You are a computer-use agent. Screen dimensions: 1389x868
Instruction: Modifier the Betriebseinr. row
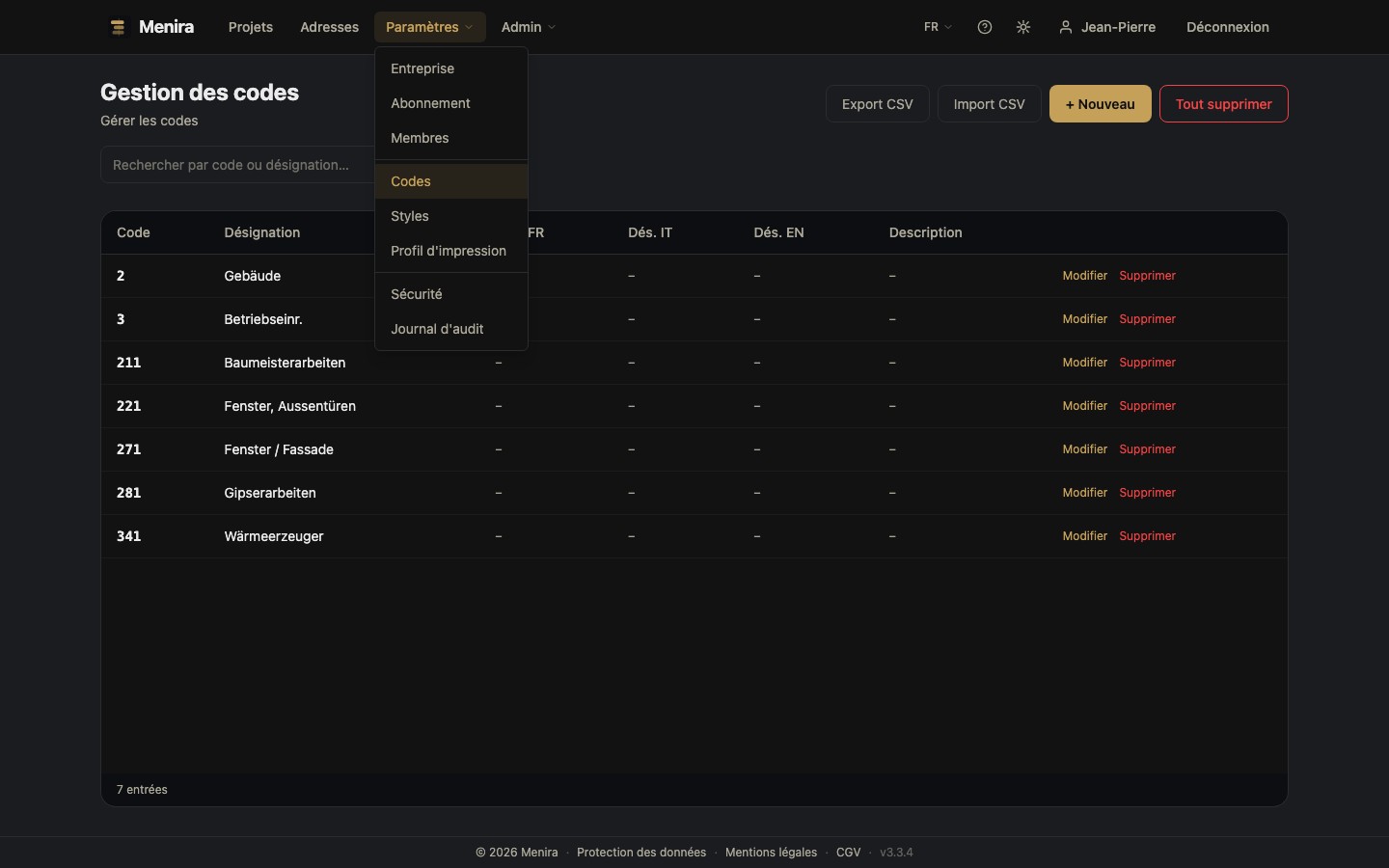1084,319
